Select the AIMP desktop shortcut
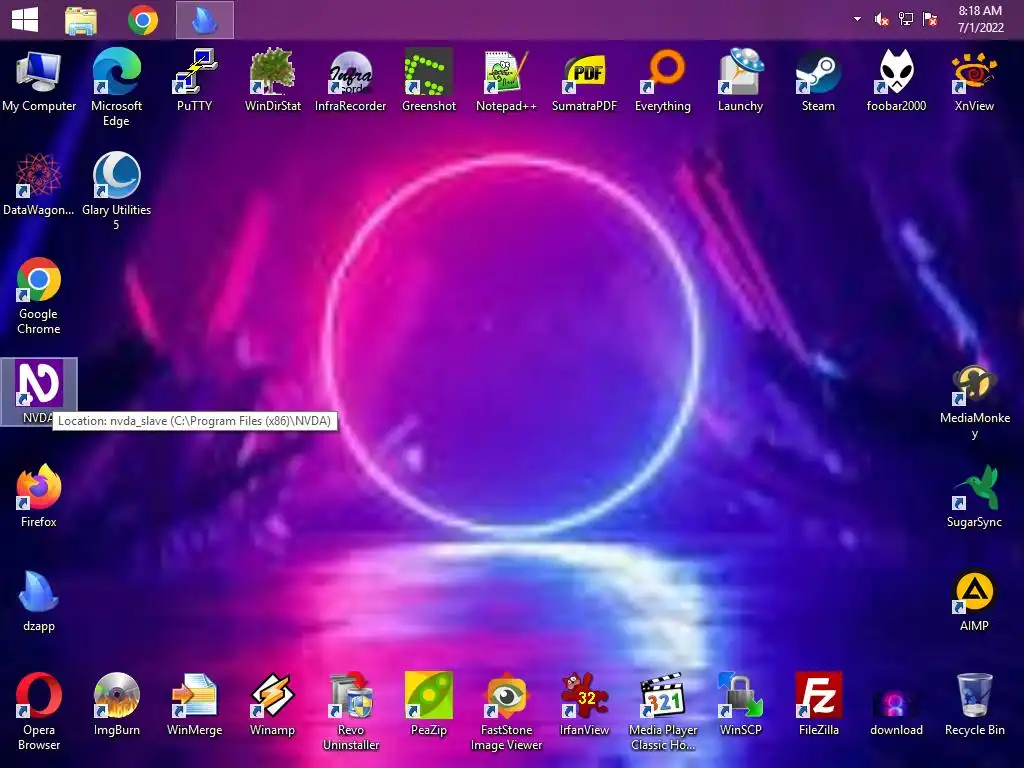Screen dimensions: 1024x768 (x=974, y=600)
